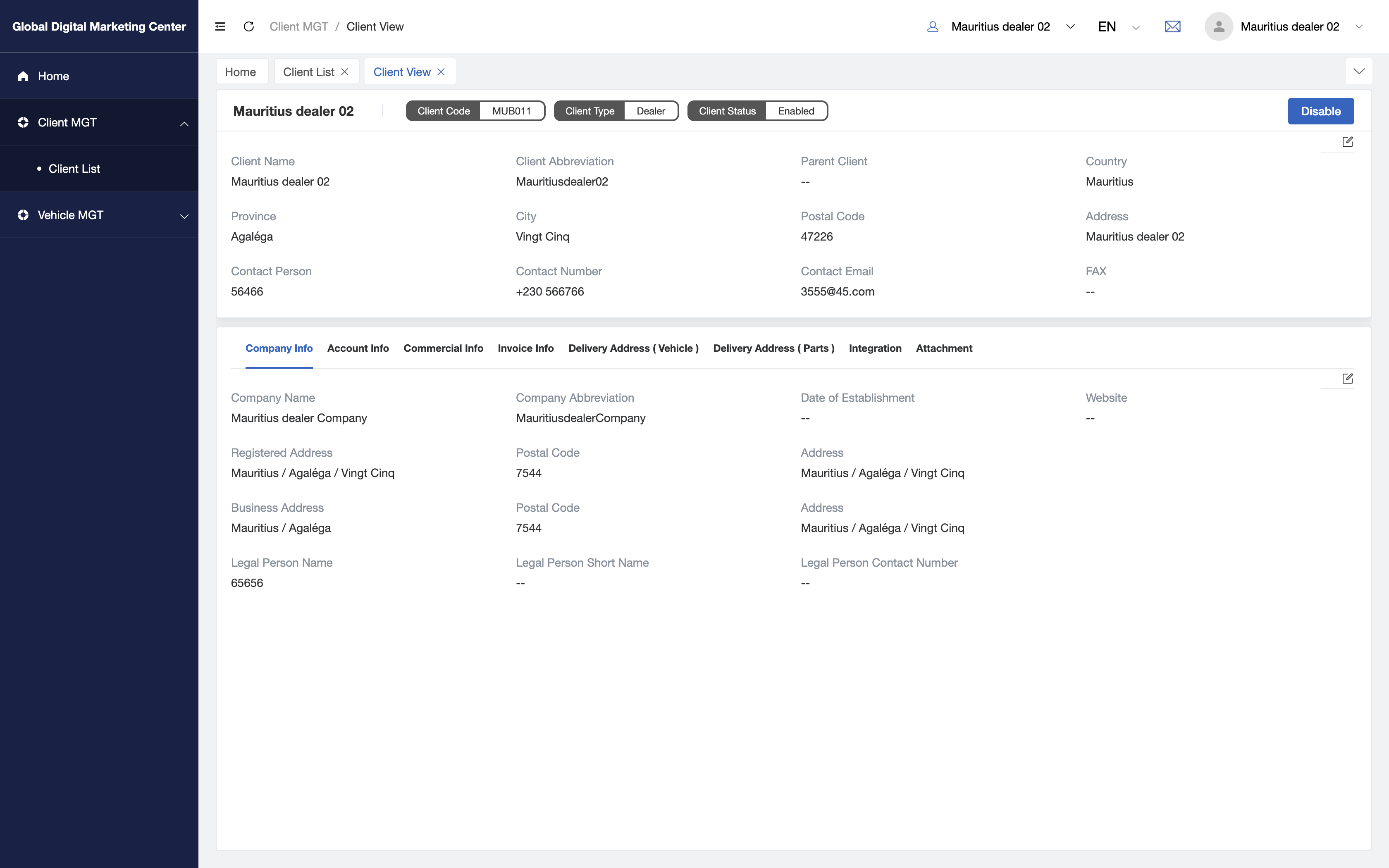This screenshot has height=868, width=1389.
Task: Close the Client List tab
Action: [344, 72]
